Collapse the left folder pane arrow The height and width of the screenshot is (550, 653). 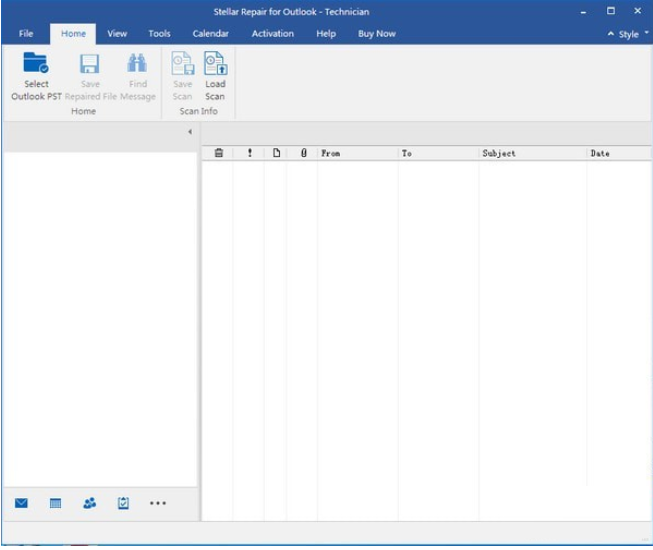click(x=190, y=132)
